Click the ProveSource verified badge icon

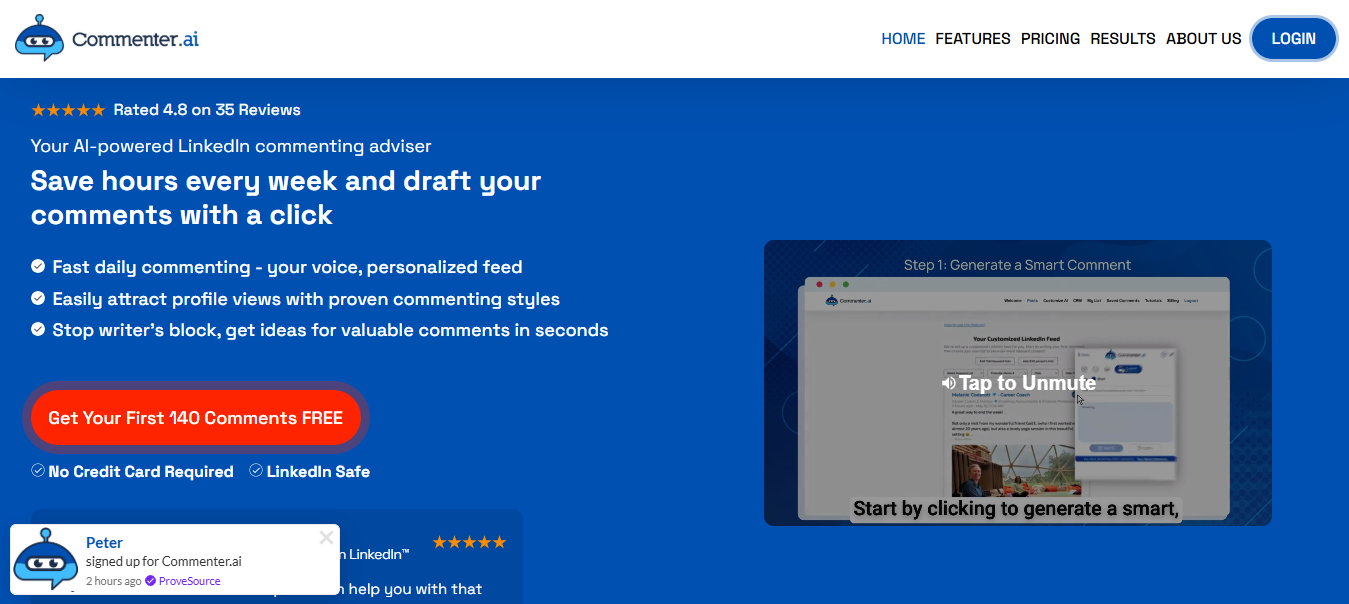[151, 581]
